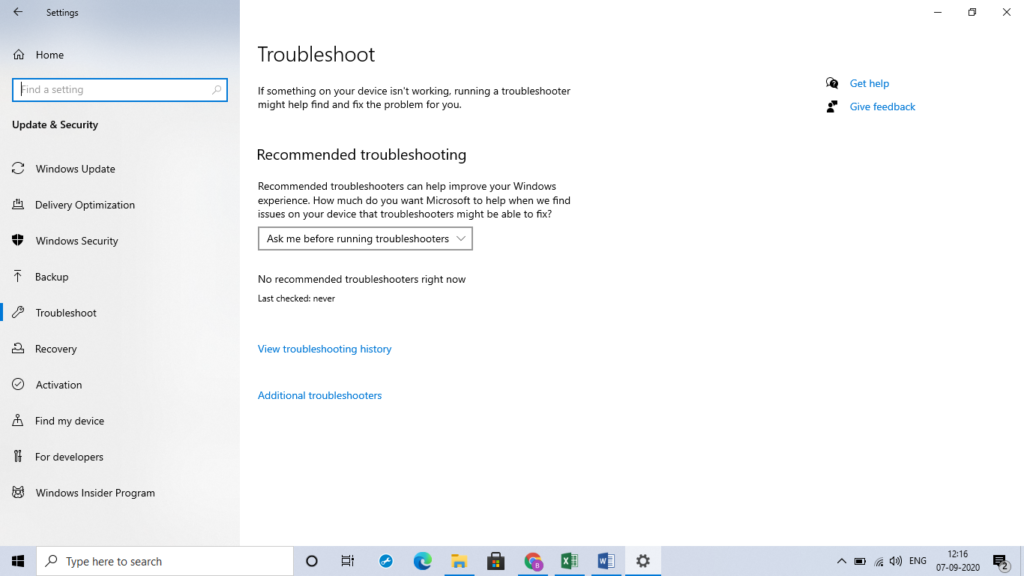Viewport: 1024px width, 576px height.
Task: Go to Settings Home
Action: point(49,55)
